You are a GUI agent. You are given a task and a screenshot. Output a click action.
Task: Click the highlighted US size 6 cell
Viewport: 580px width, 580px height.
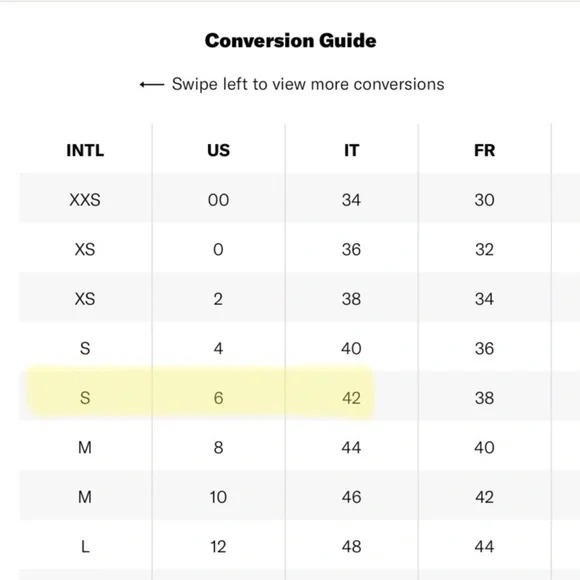tap(219, 398)
